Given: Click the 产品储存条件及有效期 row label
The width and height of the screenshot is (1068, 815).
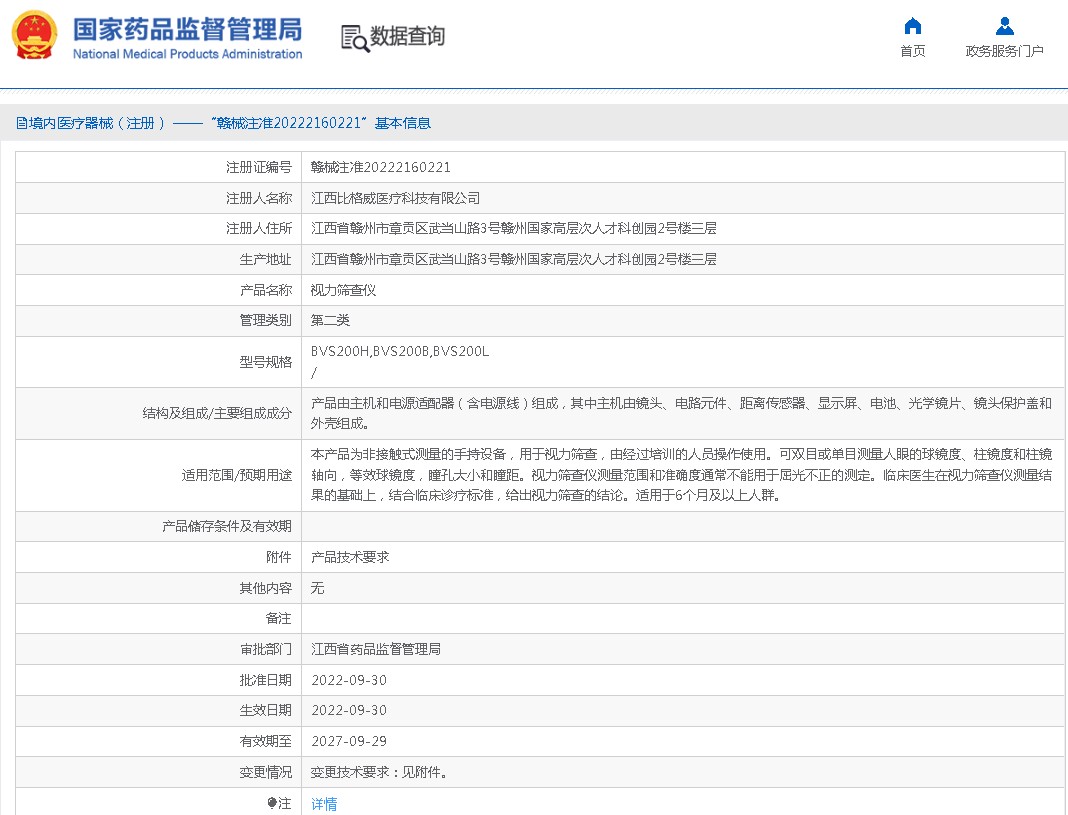Looking at the screenshot, I should 227,526.
